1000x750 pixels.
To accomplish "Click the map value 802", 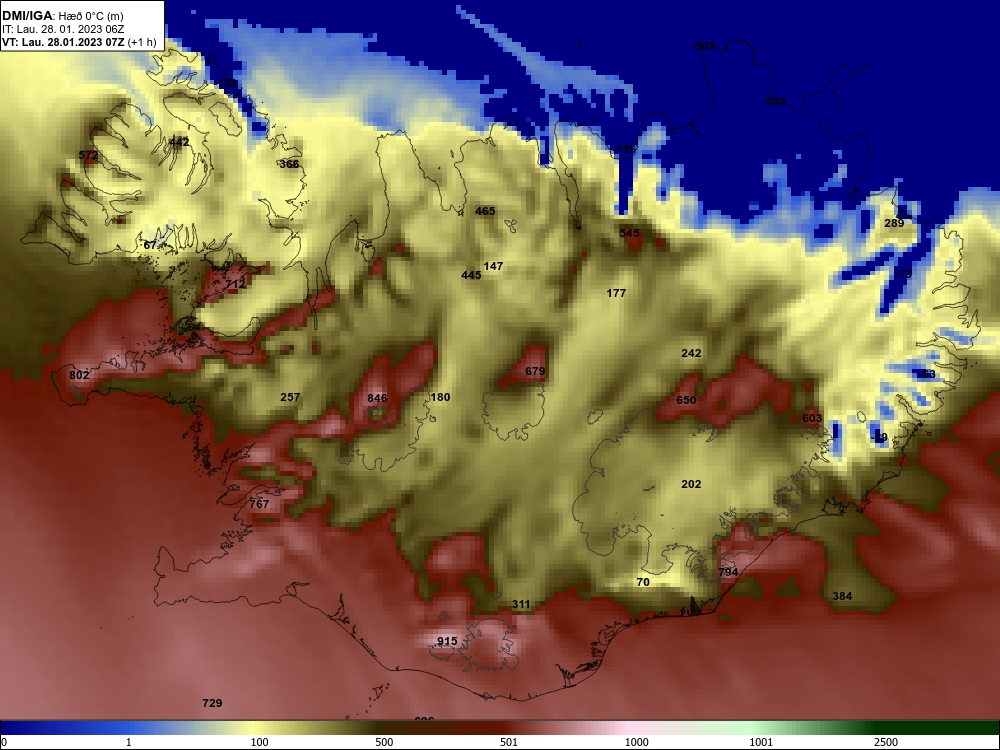I will click(79, 375).
